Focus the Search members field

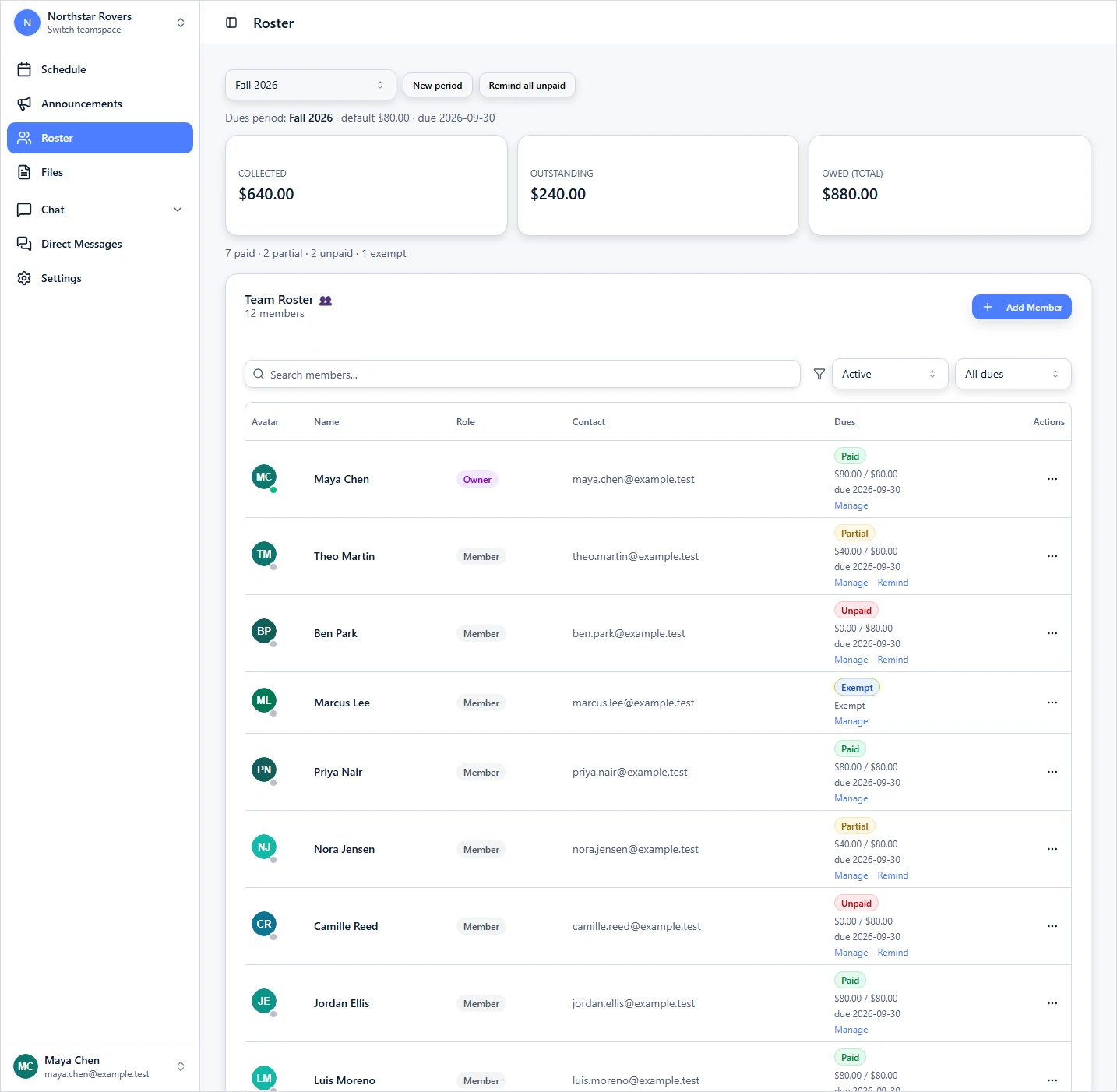tap(522, 374)
